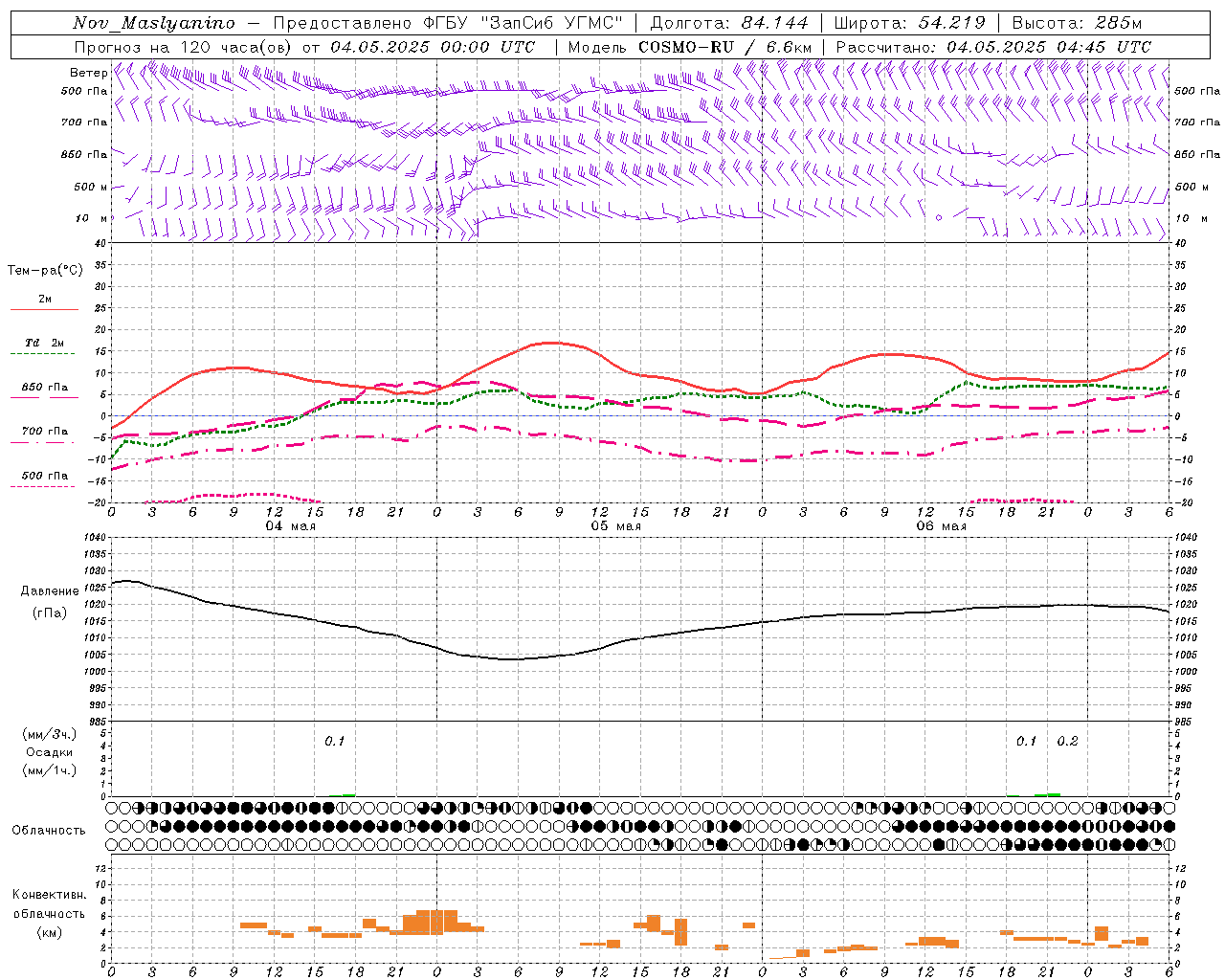The width and height of the screenshot is (1225, 980).
Task: Click the Долгота: 84.144 value
Action: (x=729, y=23)
